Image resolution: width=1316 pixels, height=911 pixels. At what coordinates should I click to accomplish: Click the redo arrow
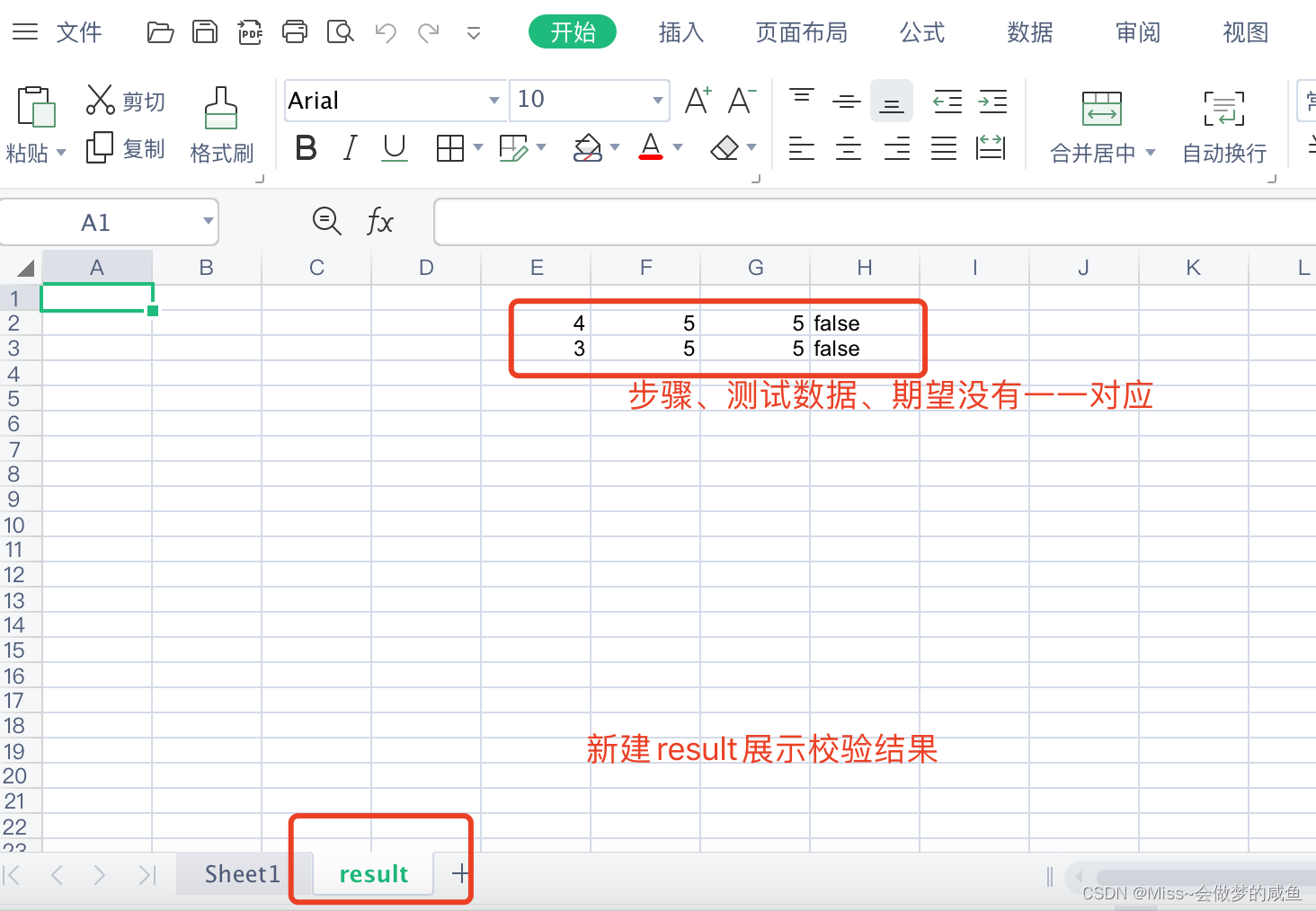[429, 33]
